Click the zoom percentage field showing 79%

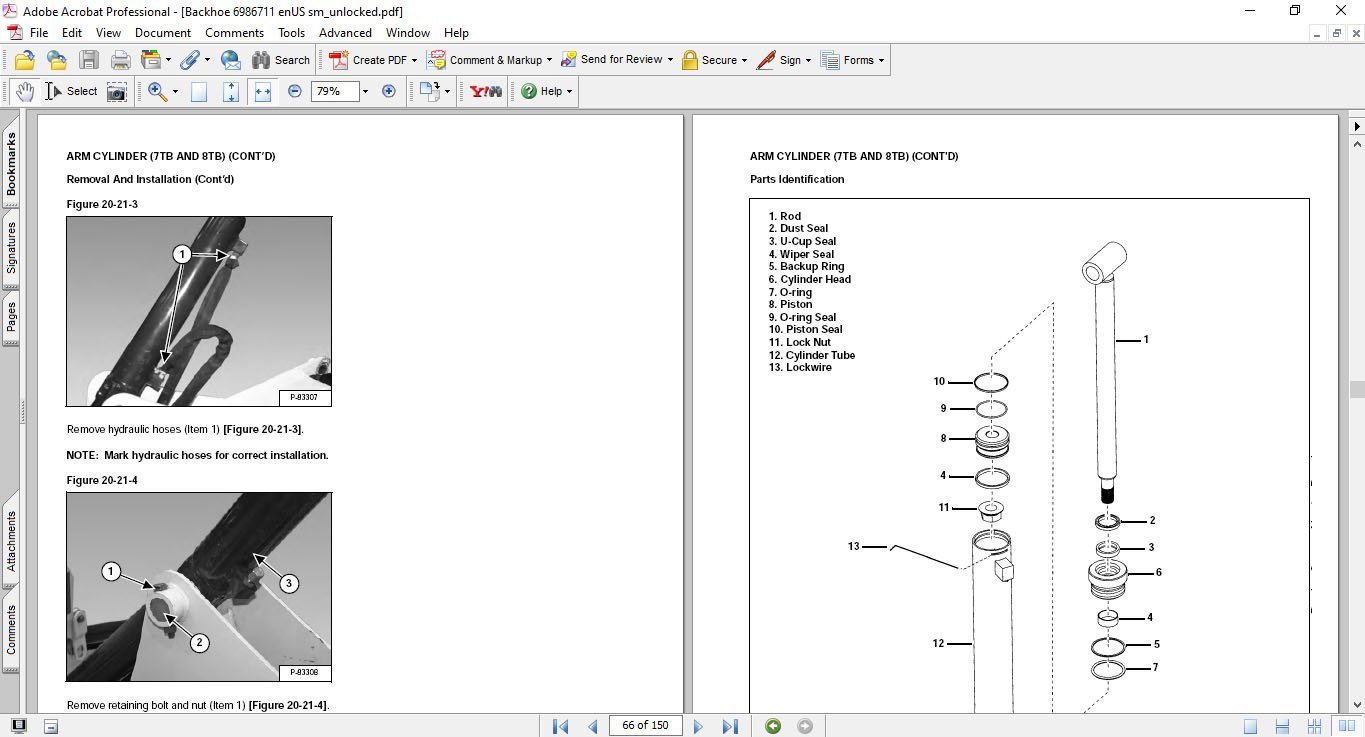(x=333, y=91)
